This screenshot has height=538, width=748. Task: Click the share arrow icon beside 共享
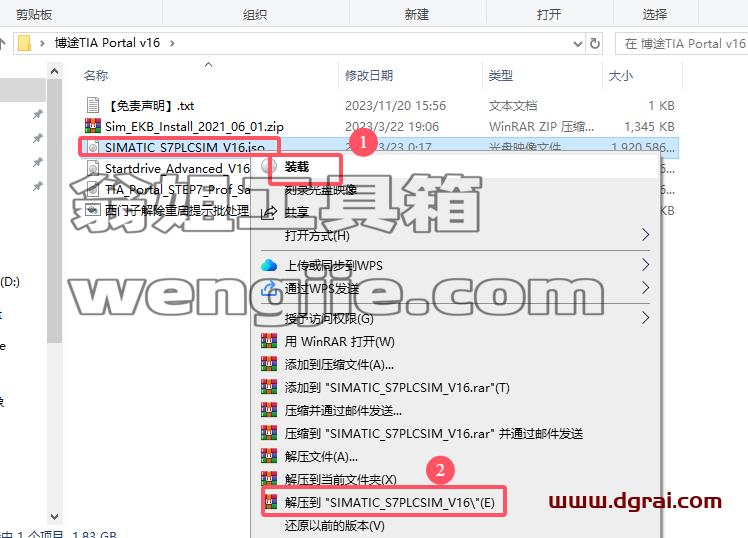click(269, 212)
